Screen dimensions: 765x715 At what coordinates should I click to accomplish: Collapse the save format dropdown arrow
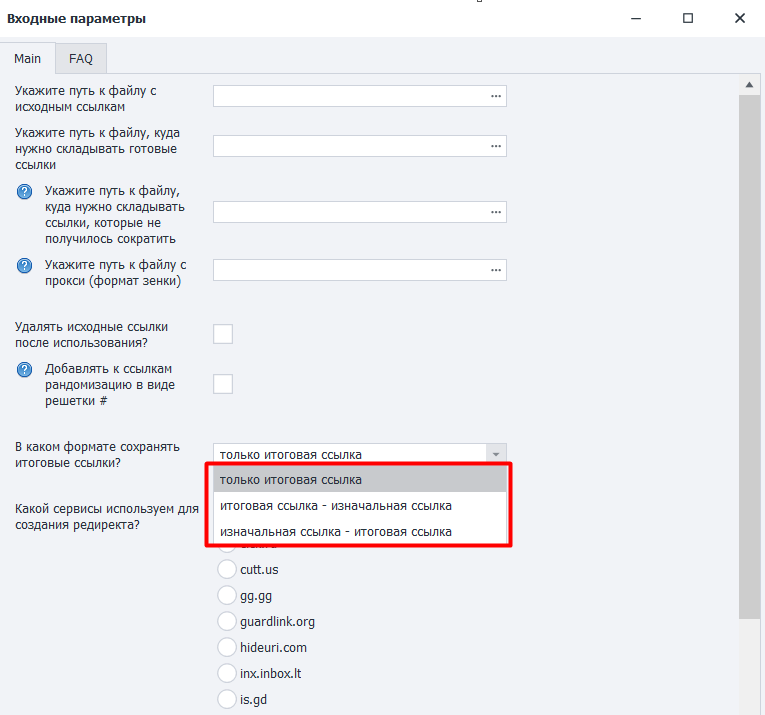(496, 454)
